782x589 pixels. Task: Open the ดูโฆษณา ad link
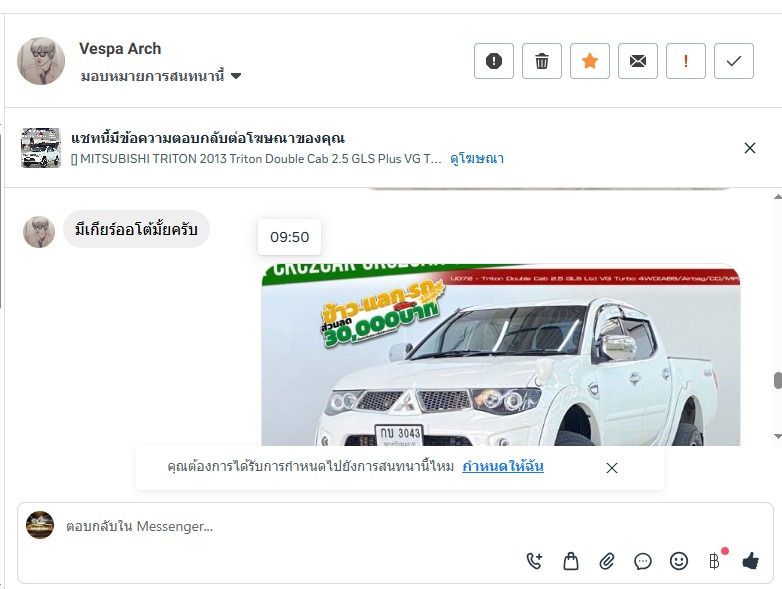(x=477, y=159)
